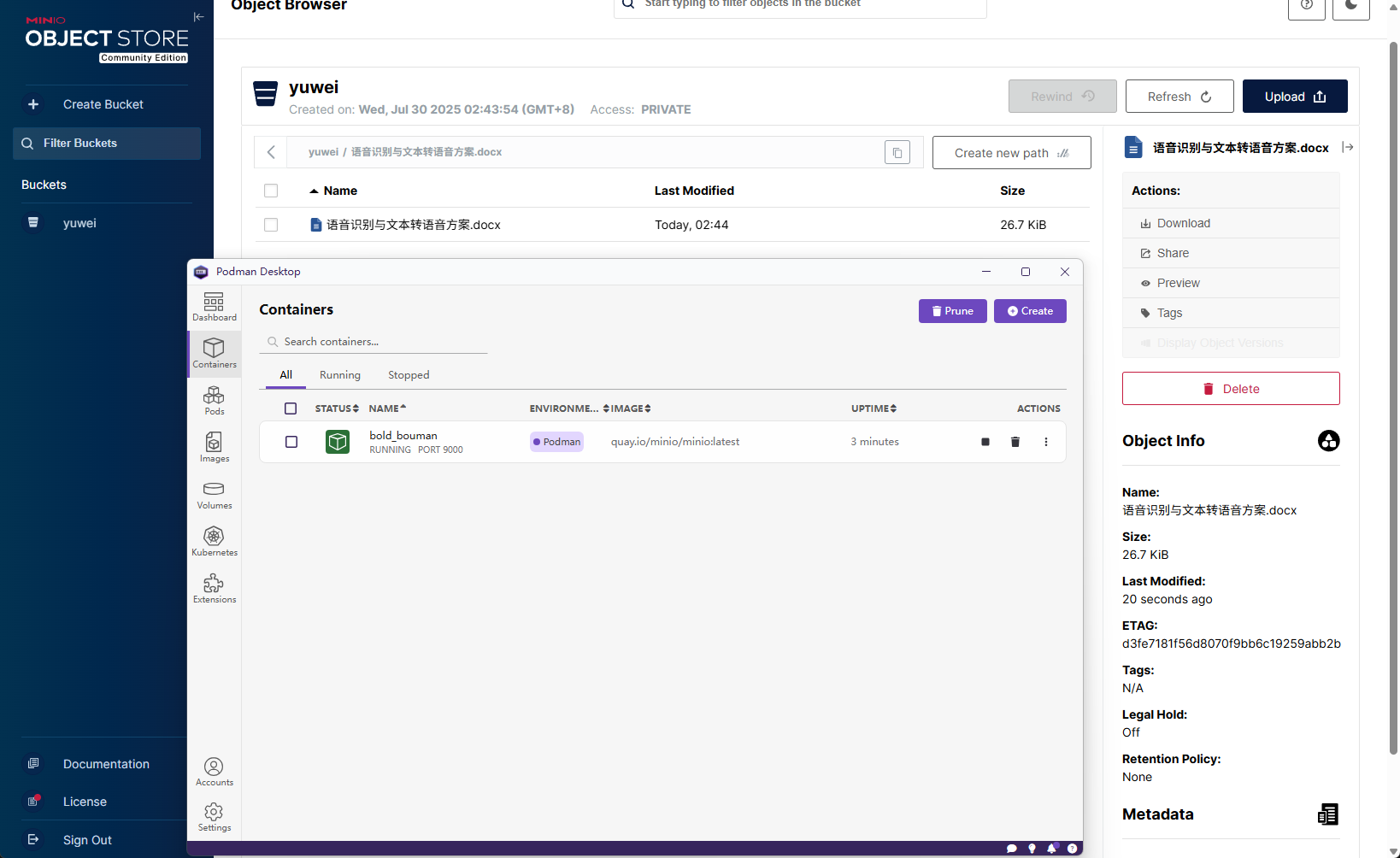Sort containers by STATUS column
The image size is (1400, 858).
(337, 408)
